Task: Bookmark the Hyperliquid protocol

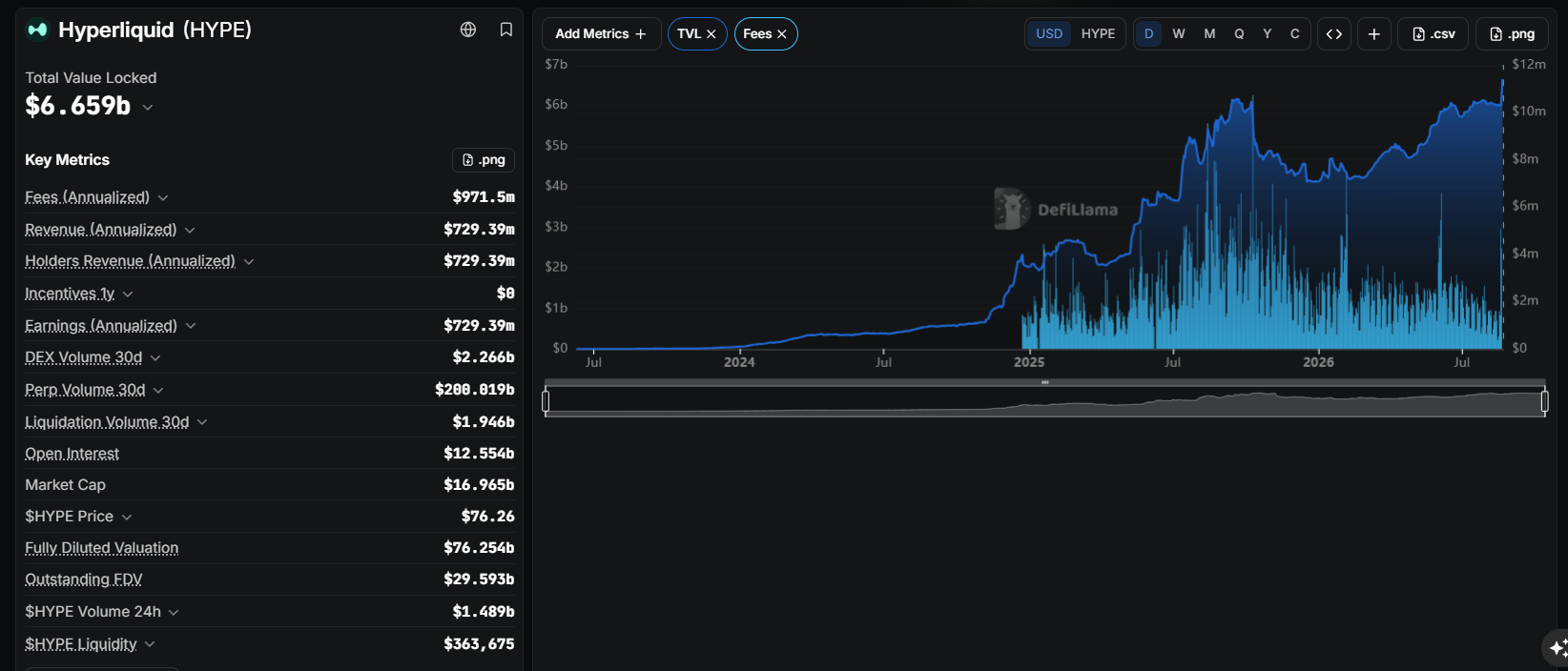Action: pos(506,30)
